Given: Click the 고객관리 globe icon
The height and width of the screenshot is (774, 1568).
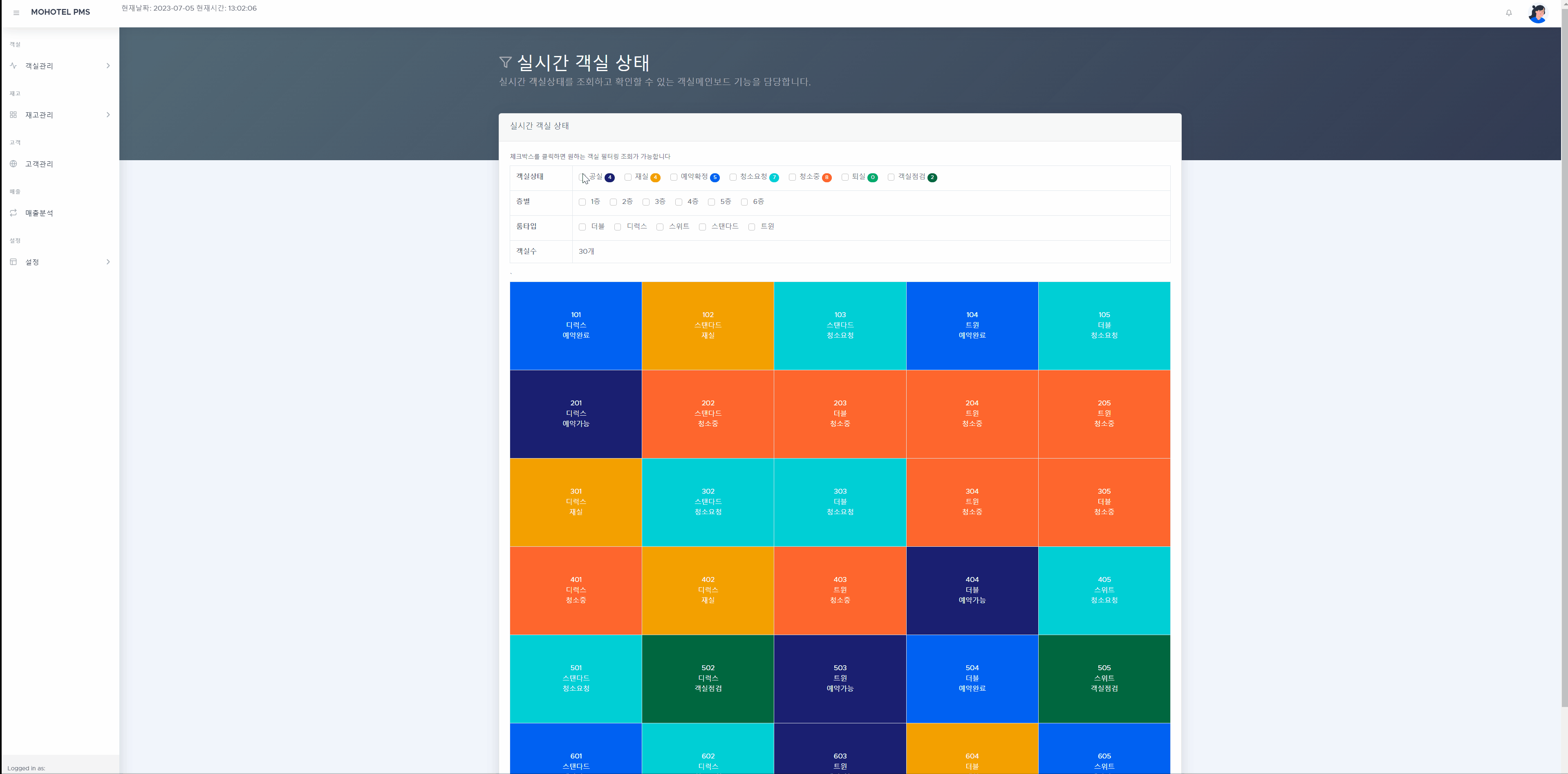Looking at the screenshot, I should tap(13, 164).
